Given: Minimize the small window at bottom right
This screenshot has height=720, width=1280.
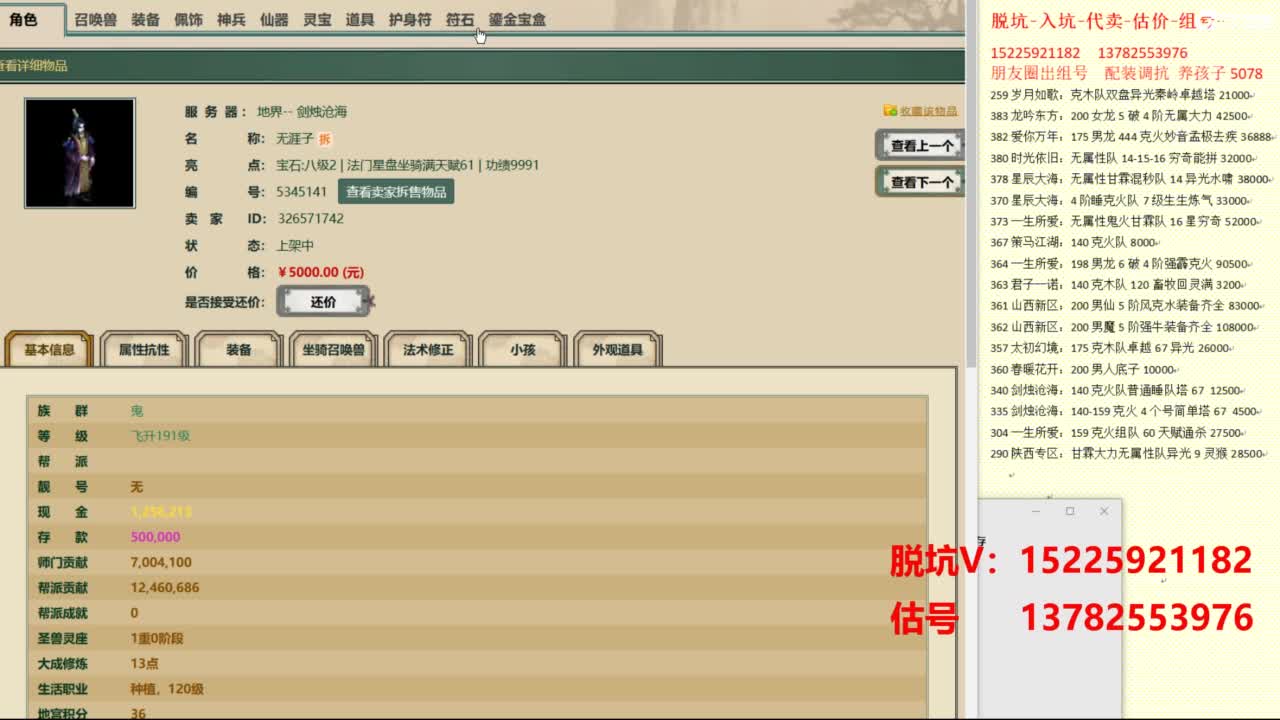Looking at the screenshot, I should (1036, 511).
